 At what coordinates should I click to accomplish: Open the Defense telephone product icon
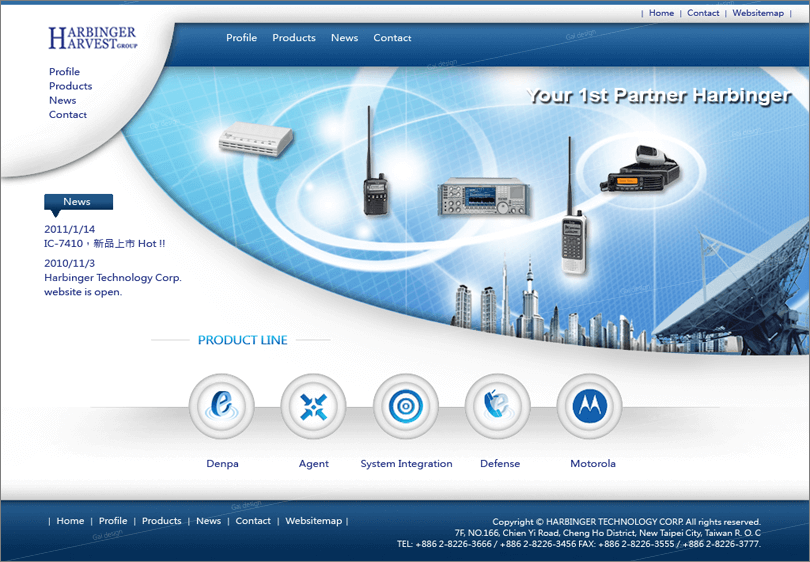(x=497, y=407)
